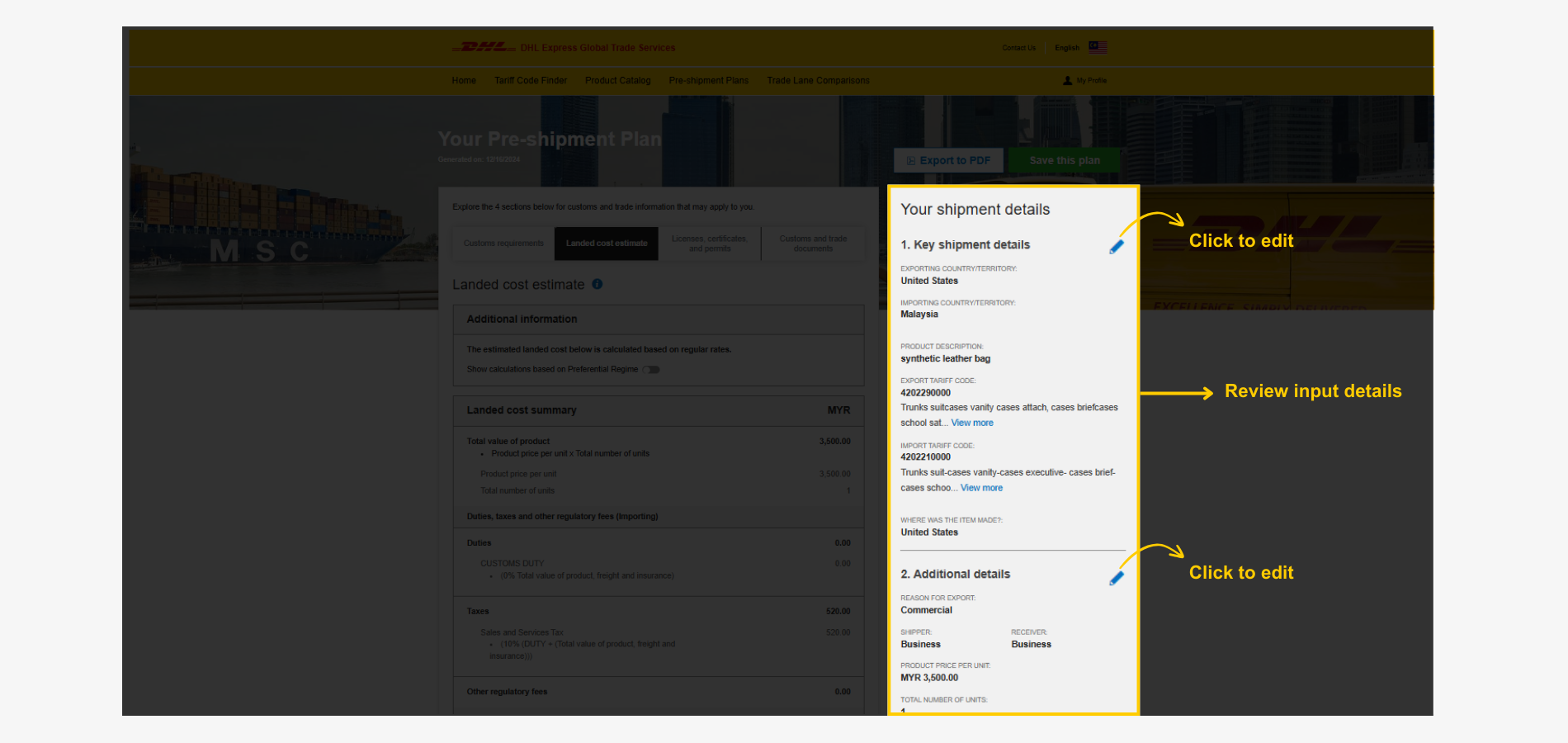Click View more under import tariff code

(x=981, y=488)
